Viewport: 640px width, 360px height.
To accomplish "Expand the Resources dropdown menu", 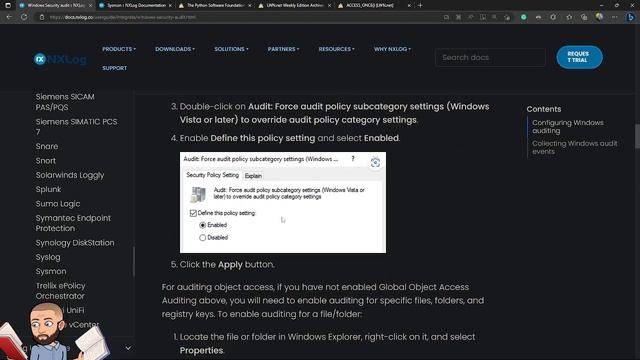I will (336, 49).
